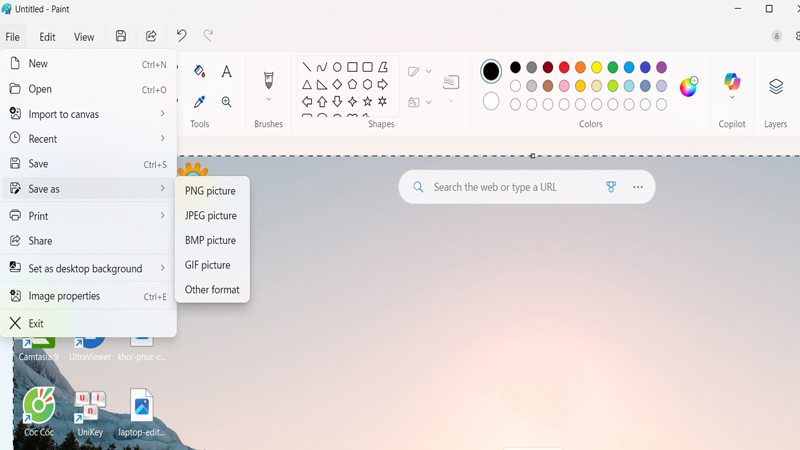Image resolution: width=800 pixels, height=450 pixels.
Task: Select the Magnifier zoom tool
Action: click(x=227, y=102)
